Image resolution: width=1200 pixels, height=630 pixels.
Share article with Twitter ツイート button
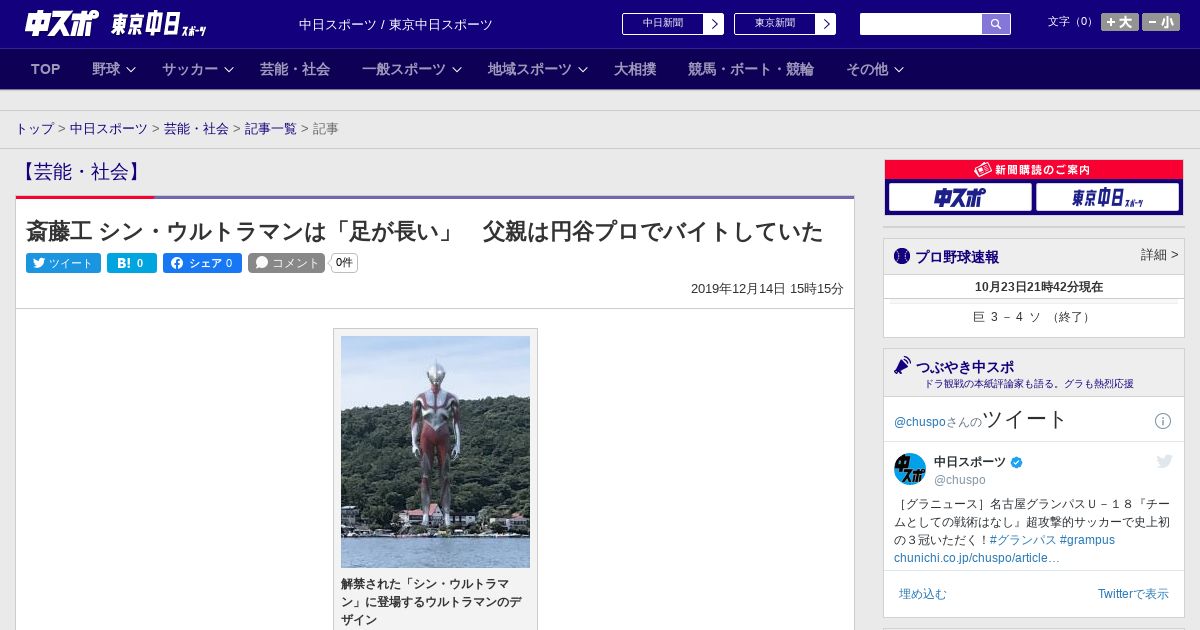[x=63, y=263]
